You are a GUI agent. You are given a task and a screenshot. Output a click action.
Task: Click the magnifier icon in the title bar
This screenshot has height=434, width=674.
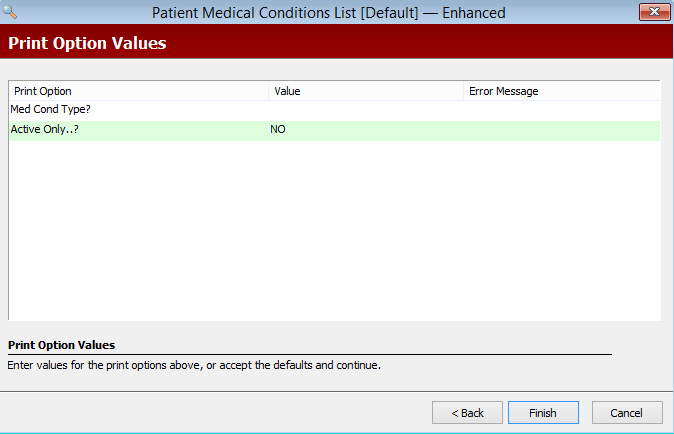(12, 13)
